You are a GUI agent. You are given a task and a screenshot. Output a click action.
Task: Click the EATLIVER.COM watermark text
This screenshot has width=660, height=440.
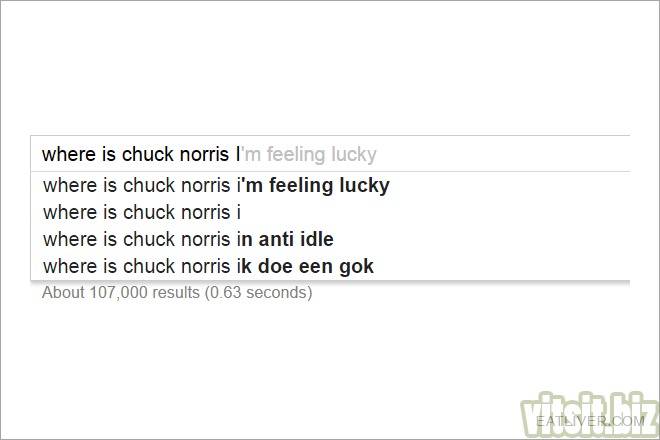(x=590, y=421)
